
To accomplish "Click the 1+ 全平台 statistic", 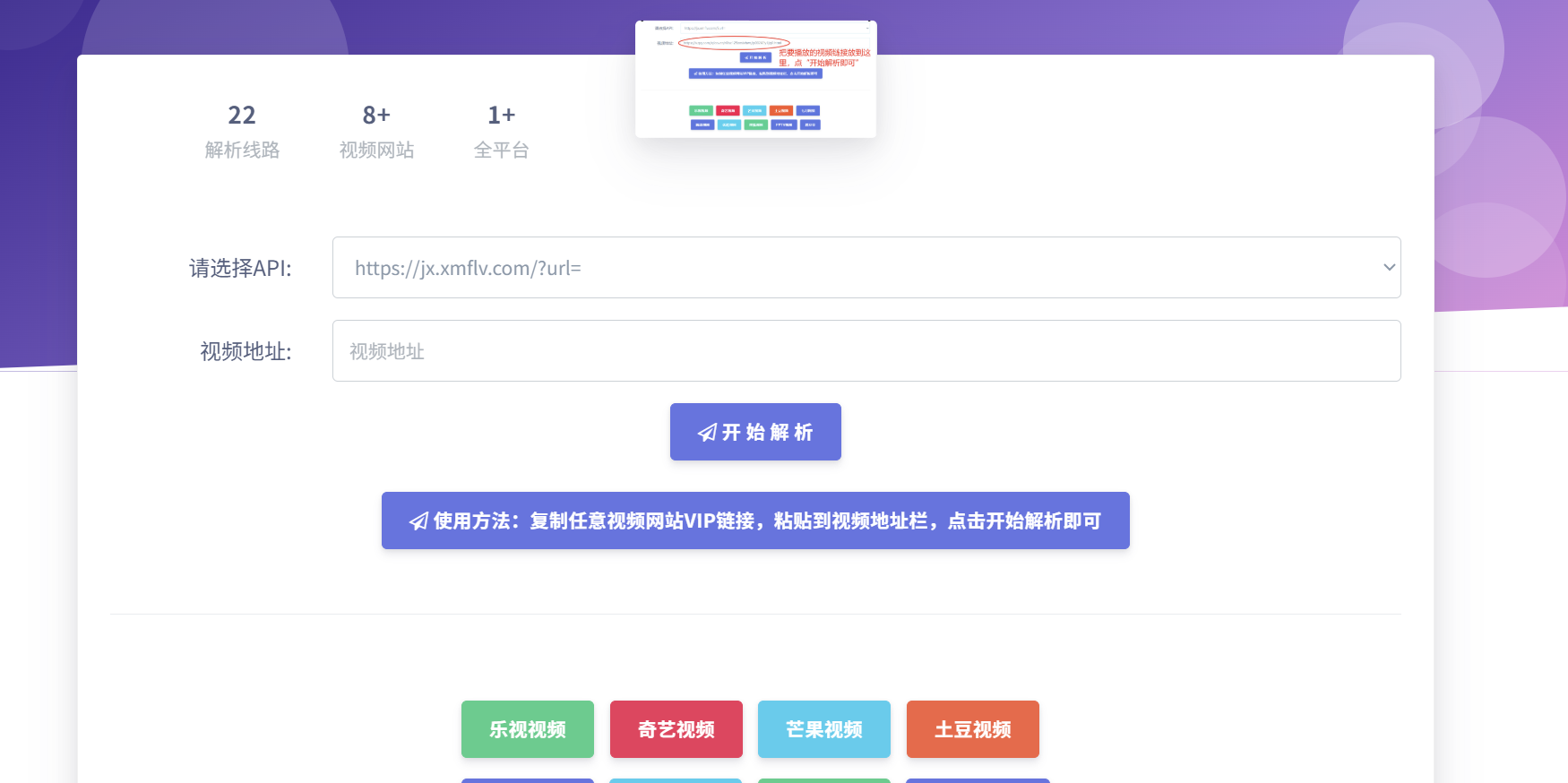I will [502, 132].
